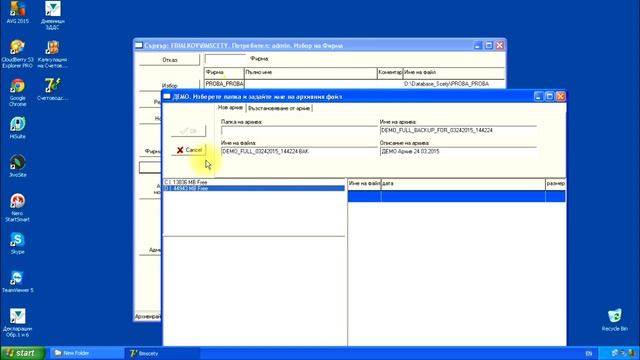
Task: Click the дата column header
Action: coord(463,184)
